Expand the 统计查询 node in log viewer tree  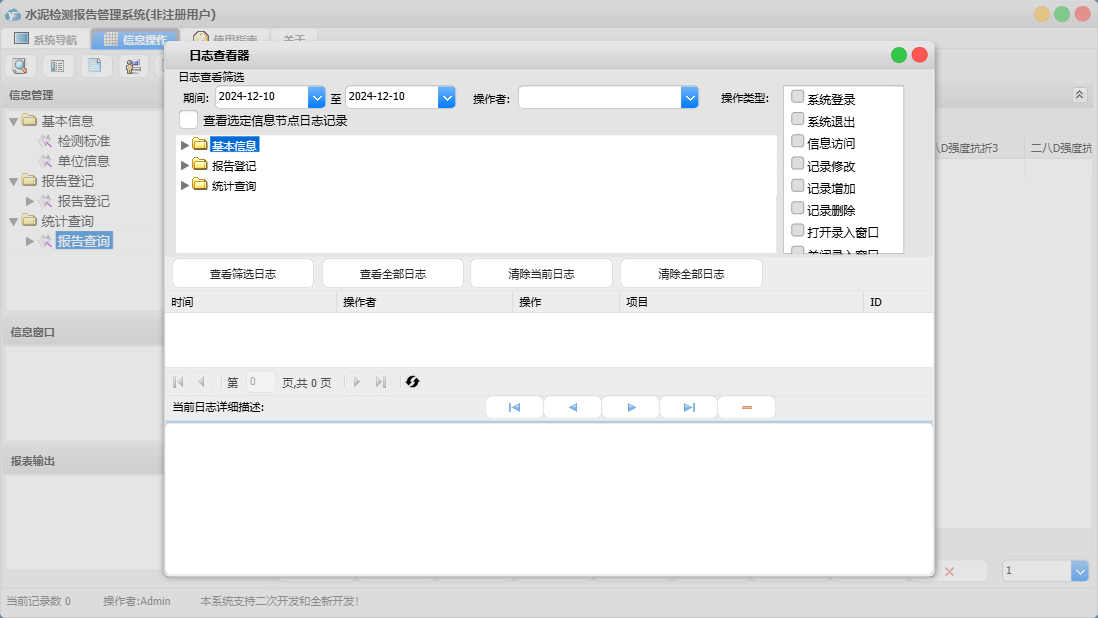pos(184,185)
